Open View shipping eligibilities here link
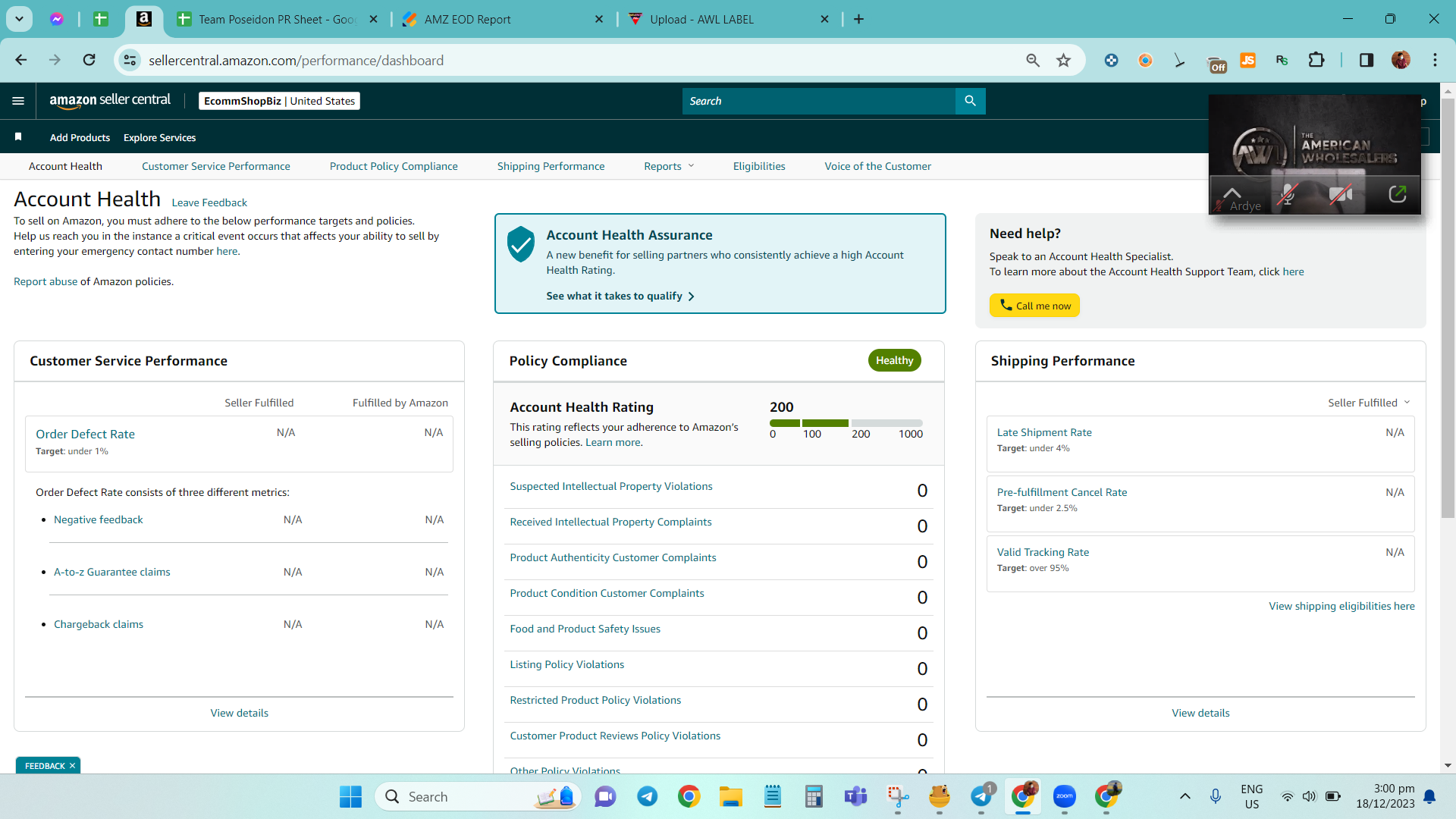Image resolution: width=1456 pixels, height=819 pixels. 1341,606
